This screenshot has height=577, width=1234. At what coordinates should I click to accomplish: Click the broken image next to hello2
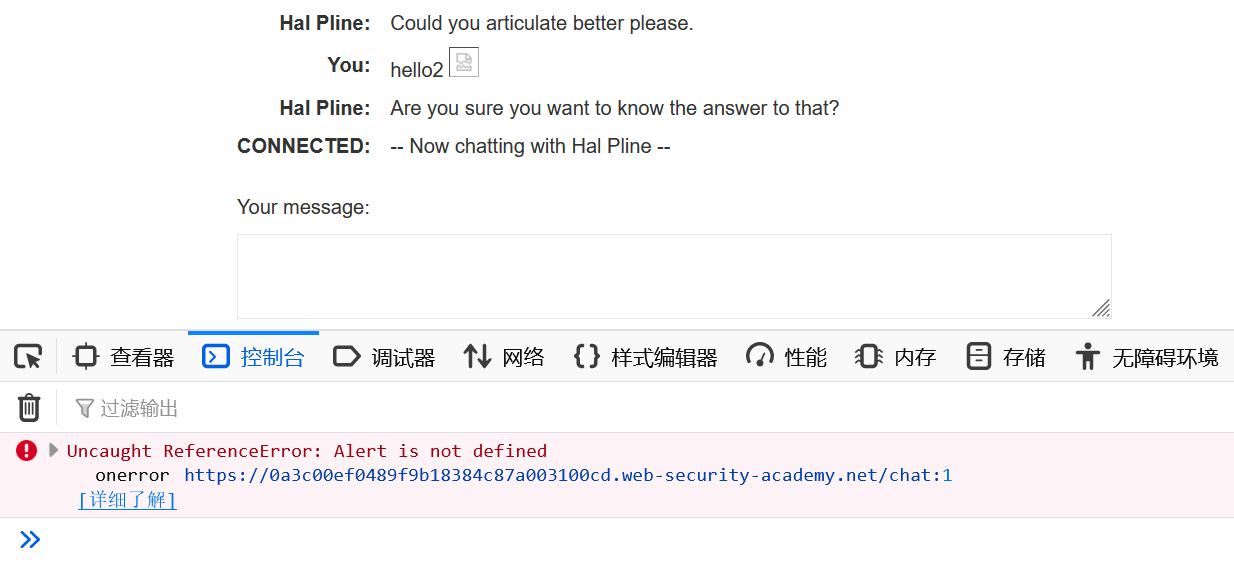[x=464, y=62]
